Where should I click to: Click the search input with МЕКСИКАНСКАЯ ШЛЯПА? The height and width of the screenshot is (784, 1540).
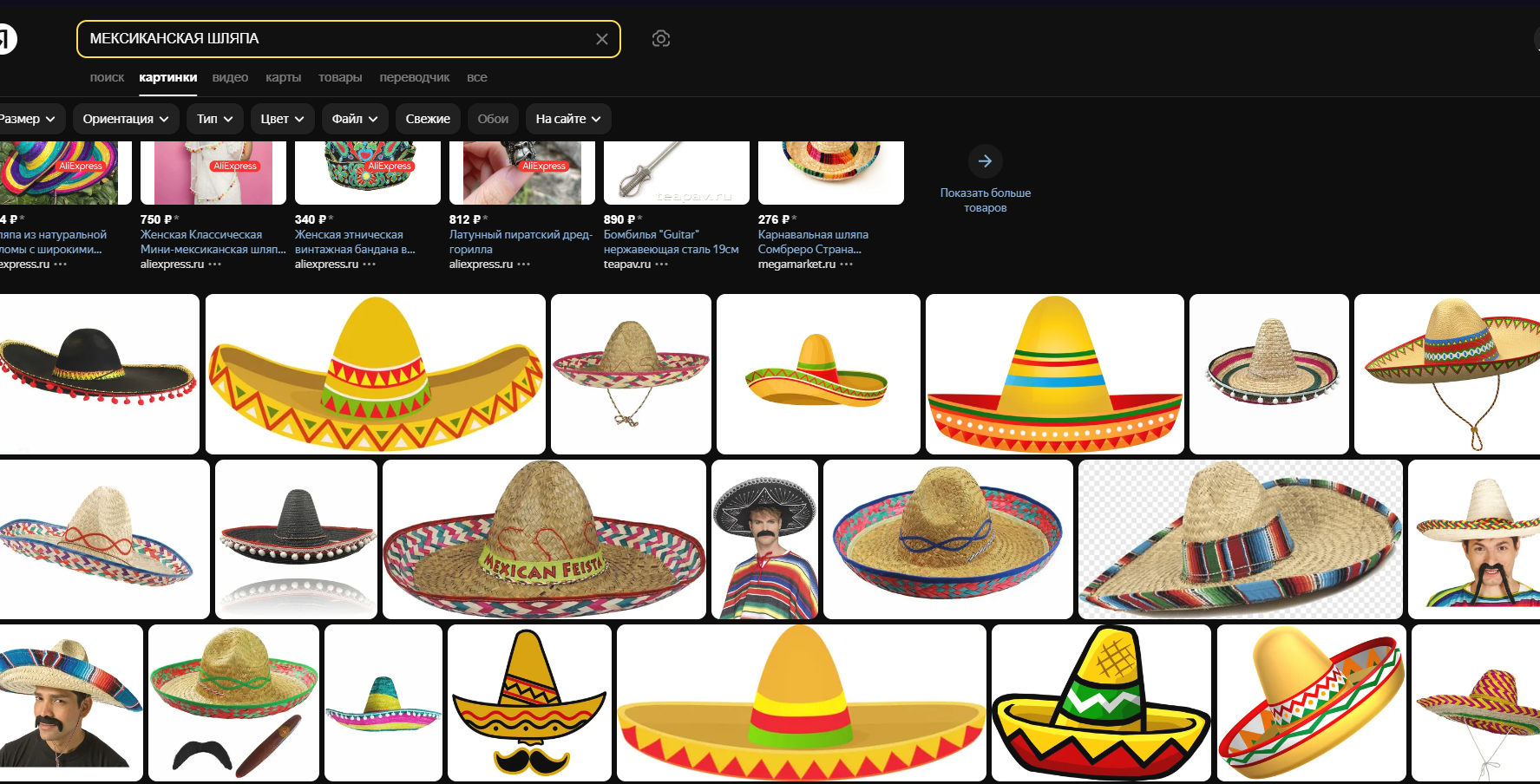[338, 39]
